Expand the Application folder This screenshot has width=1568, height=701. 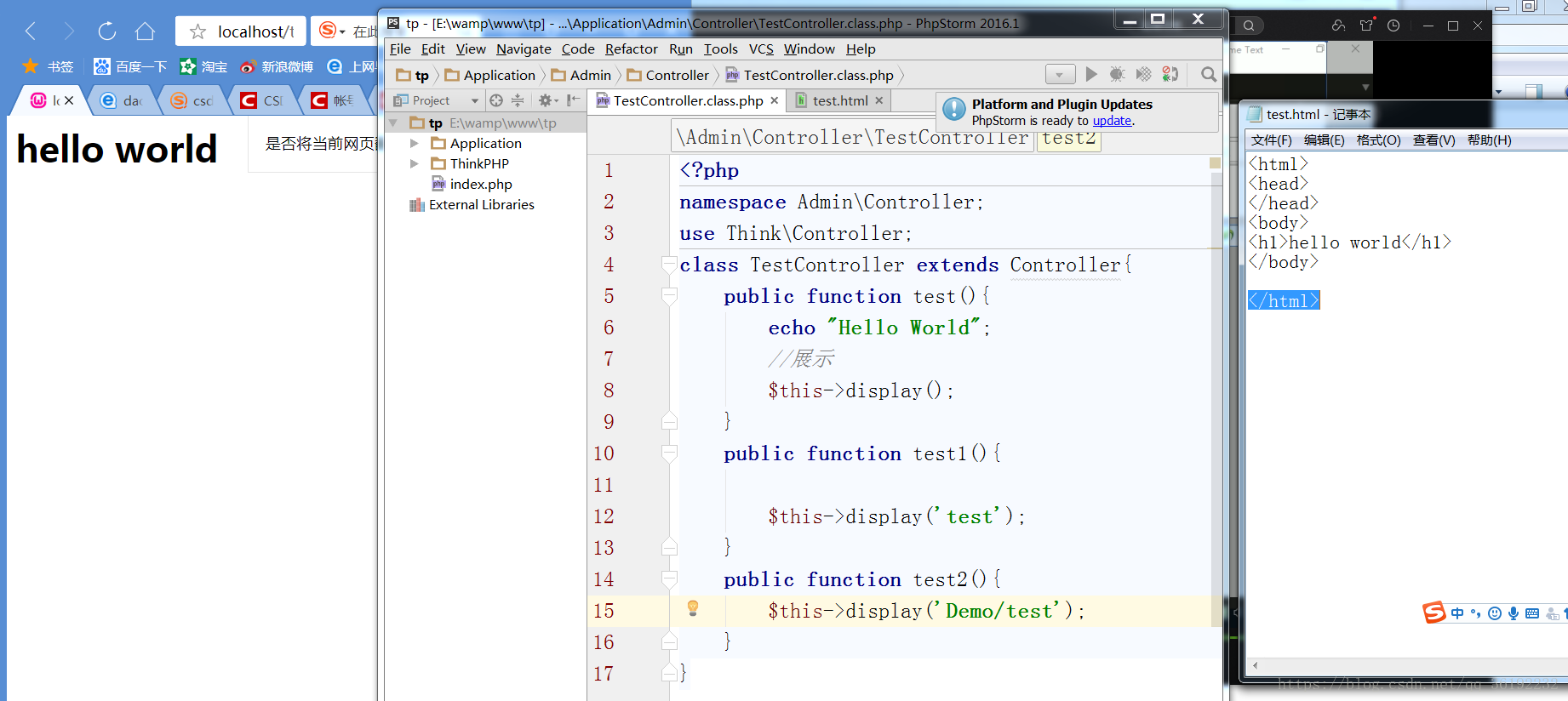pyautogui.click(x=415, y=144)
